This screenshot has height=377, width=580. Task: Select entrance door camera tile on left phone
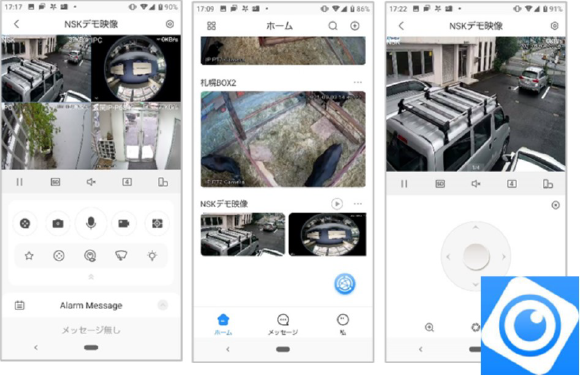click(136, 136)
